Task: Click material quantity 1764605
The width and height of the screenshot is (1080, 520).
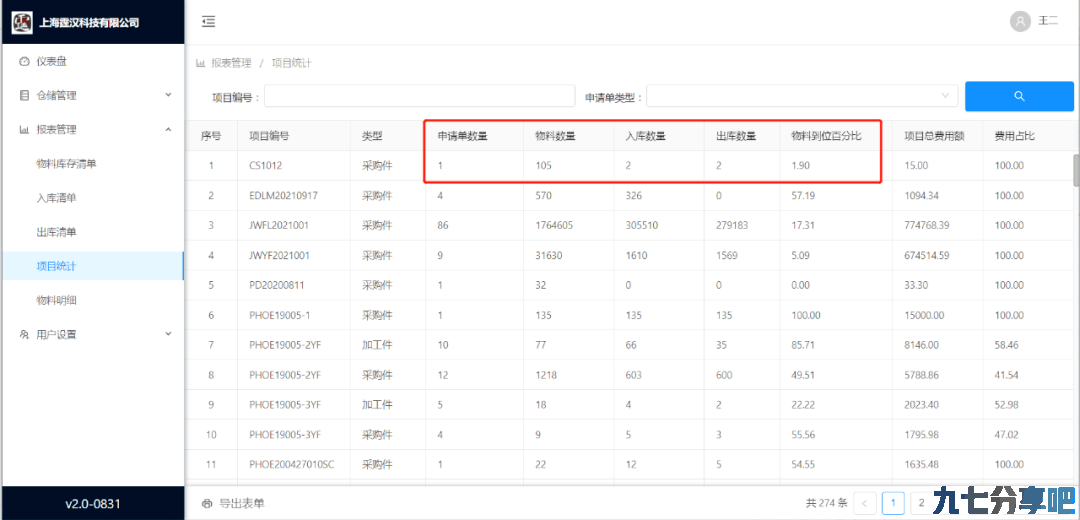Action: pyautogui.click(x=556, y=225)
